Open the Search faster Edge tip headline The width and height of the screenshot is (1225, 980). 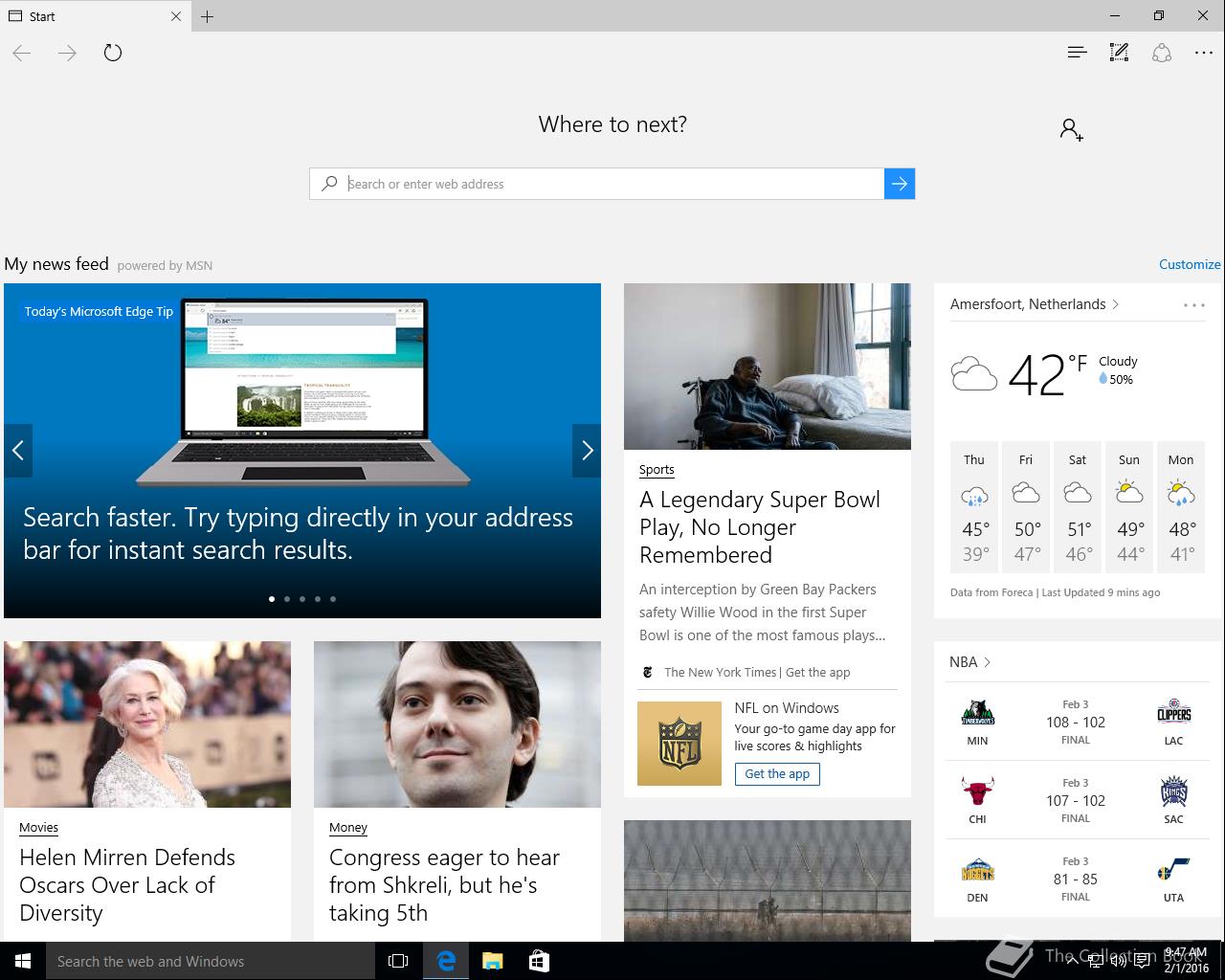pyautogui.click(x=299, y=534)
